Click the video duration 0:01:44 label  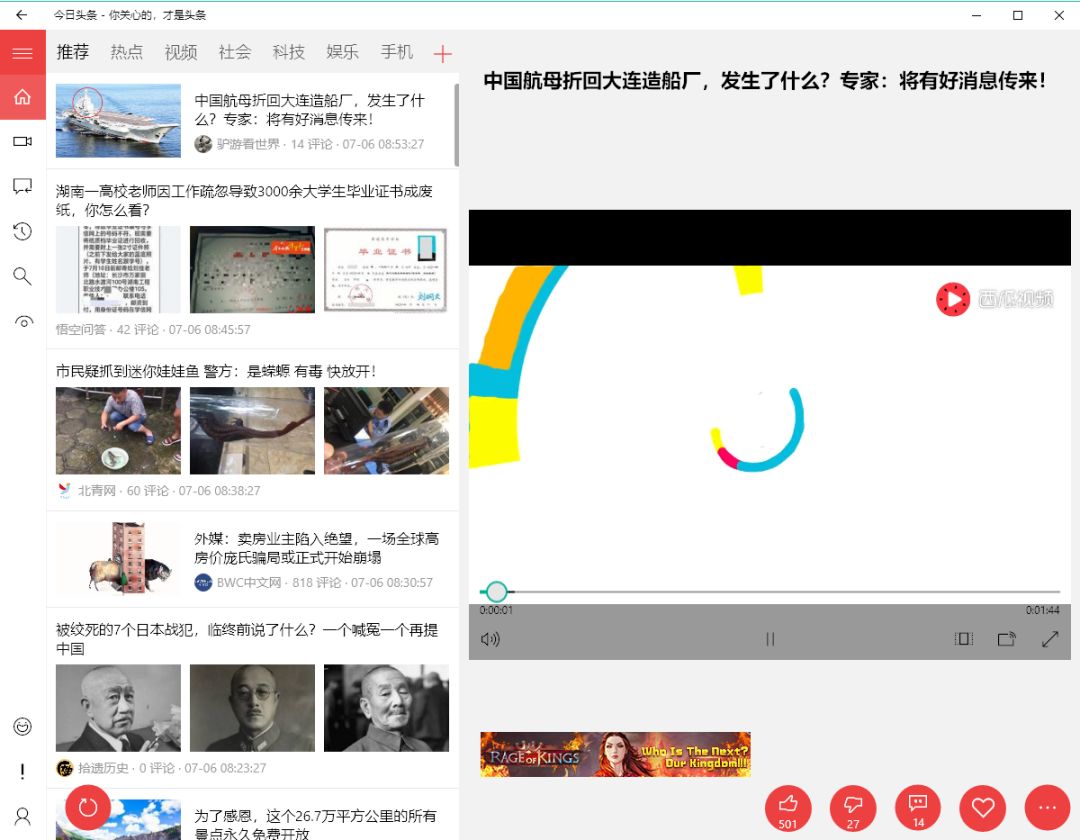(1042, 610)
